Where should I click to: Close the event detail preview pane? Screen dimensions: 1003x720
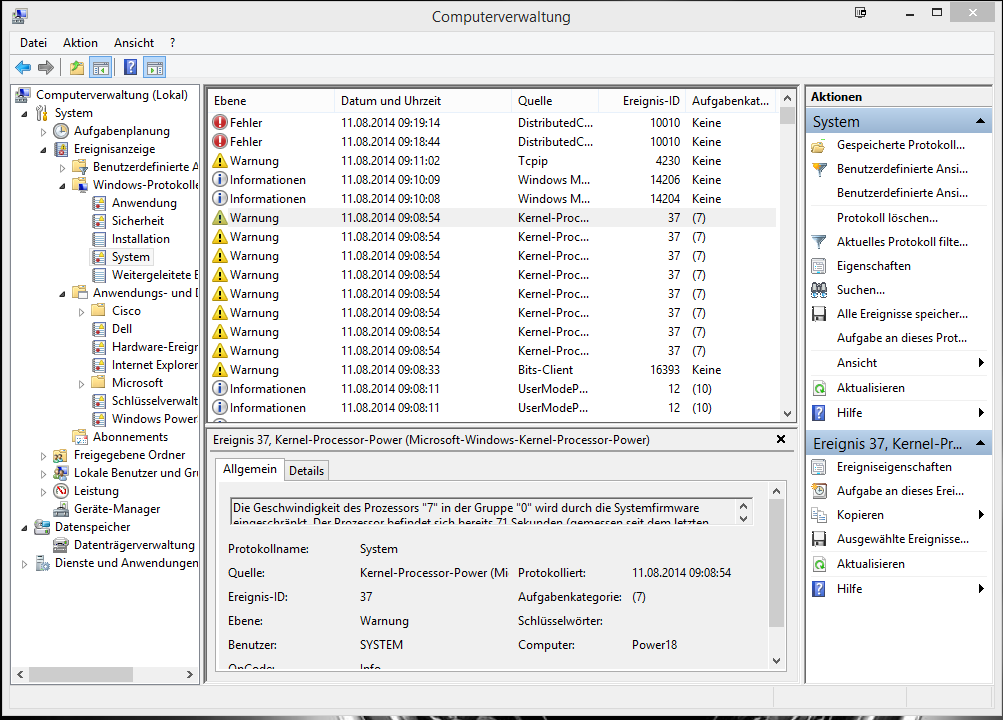(x=781, y=439)
